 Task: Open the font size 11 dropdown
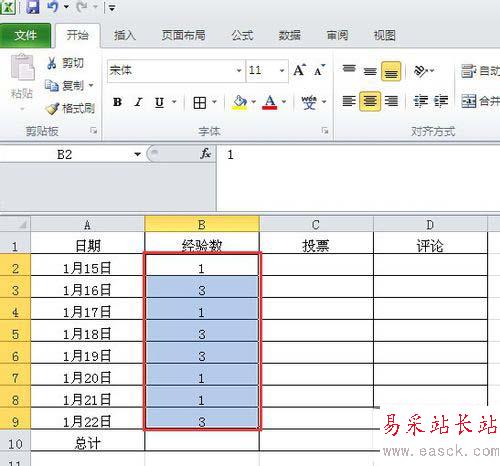[282, 70]
